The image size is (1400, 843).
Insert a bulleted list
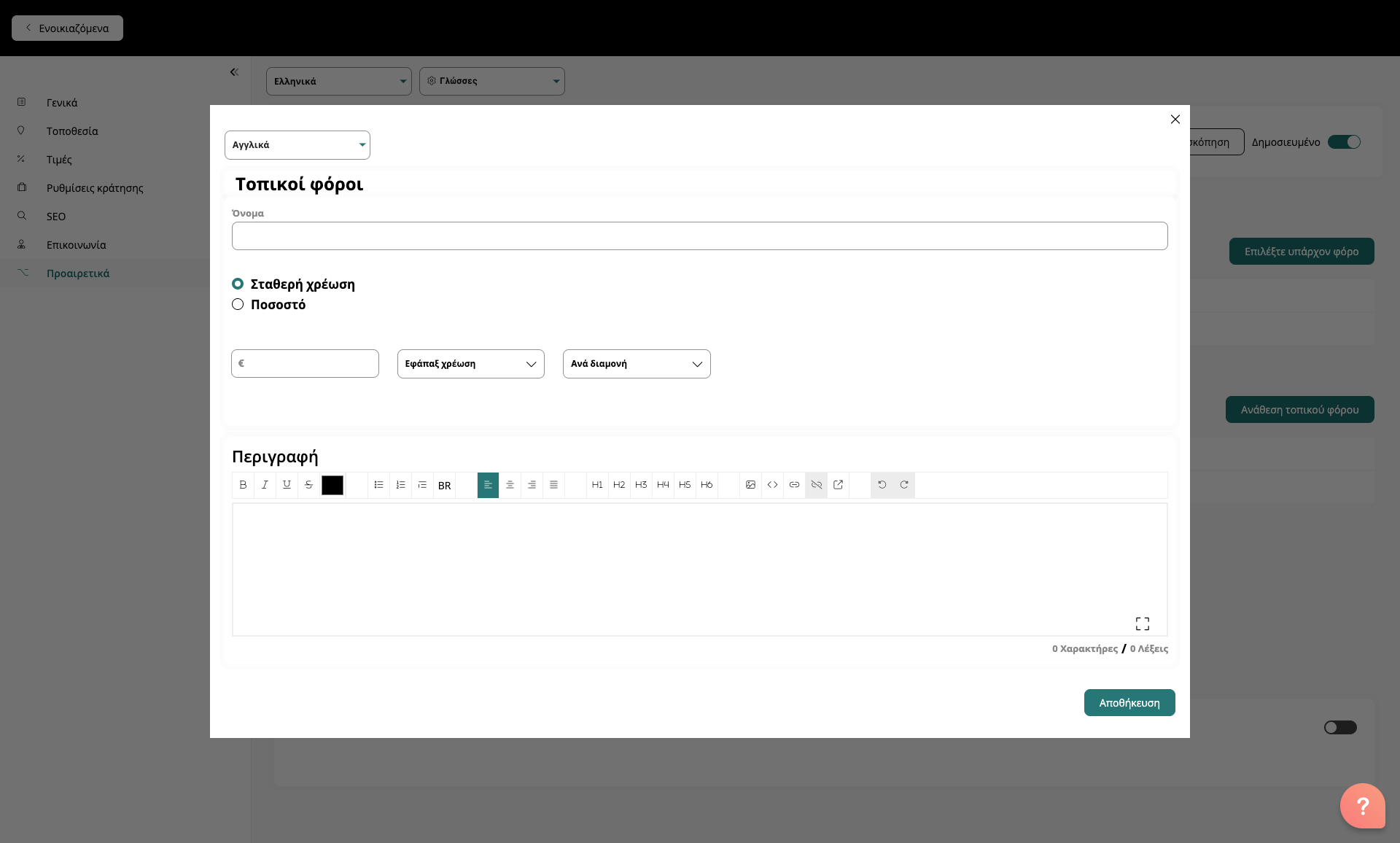pyautogui.click(x=378, y=485)
